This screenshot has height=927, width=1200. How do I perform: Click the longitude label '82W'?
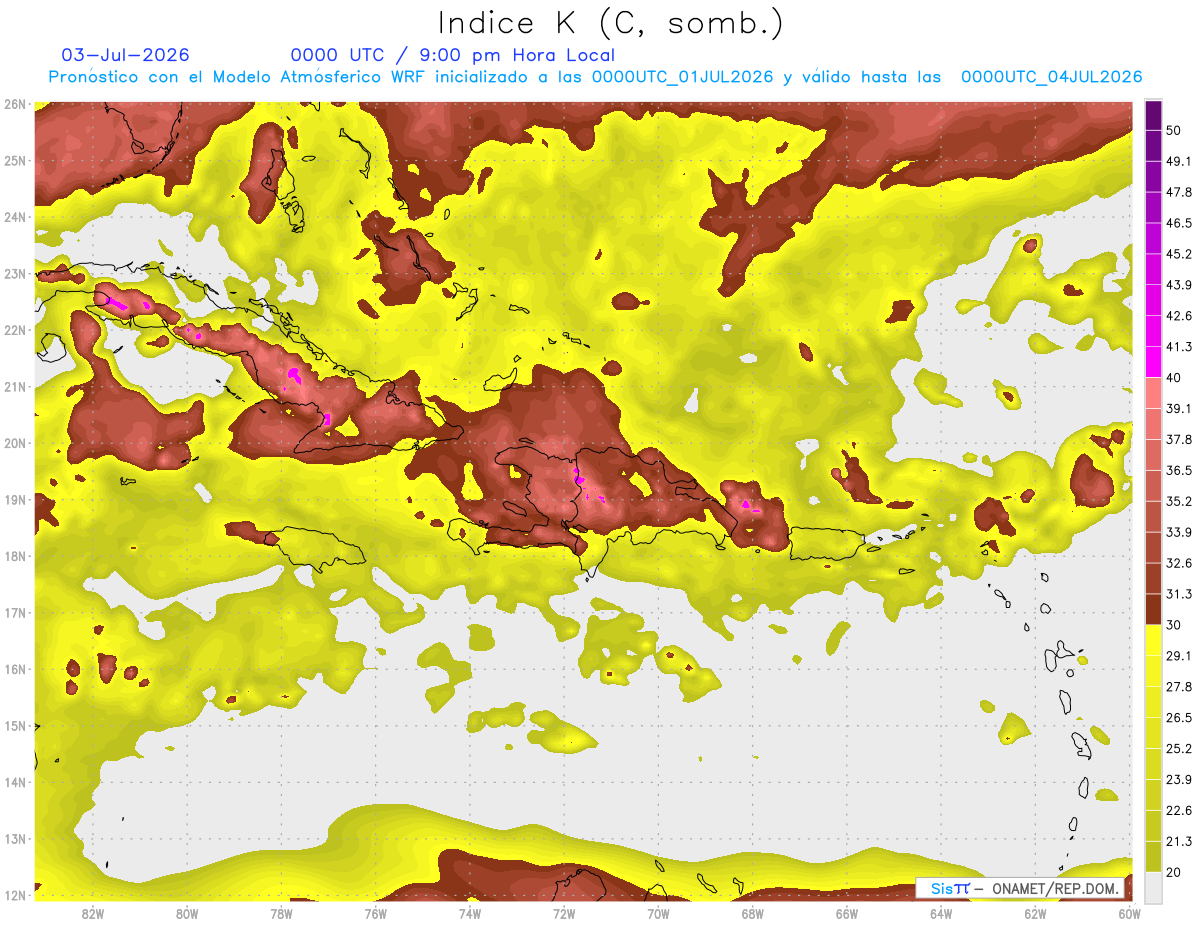click(93, 915)
